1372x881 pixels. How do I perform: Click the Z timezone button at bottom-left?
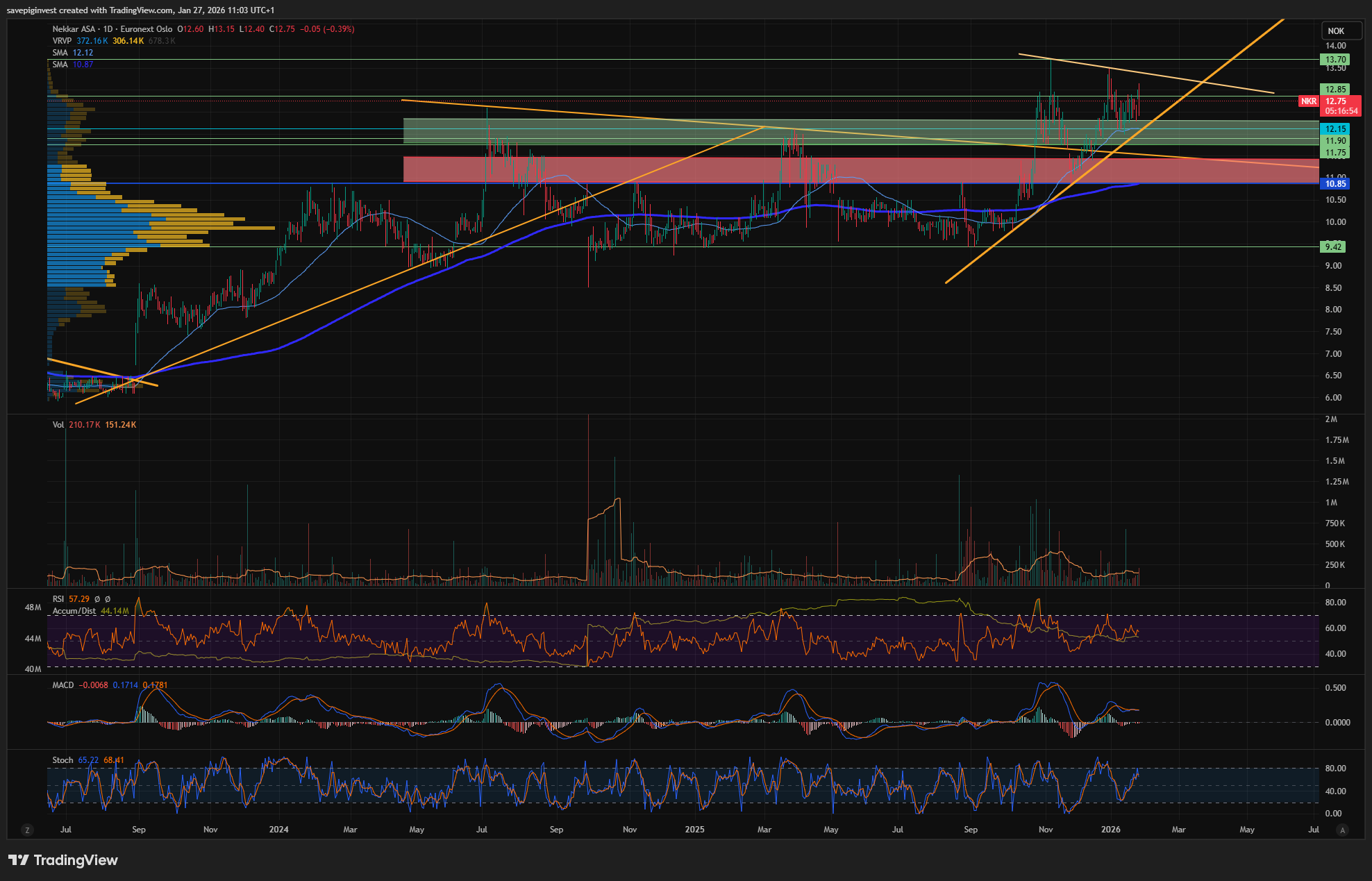tap(27, 830)
